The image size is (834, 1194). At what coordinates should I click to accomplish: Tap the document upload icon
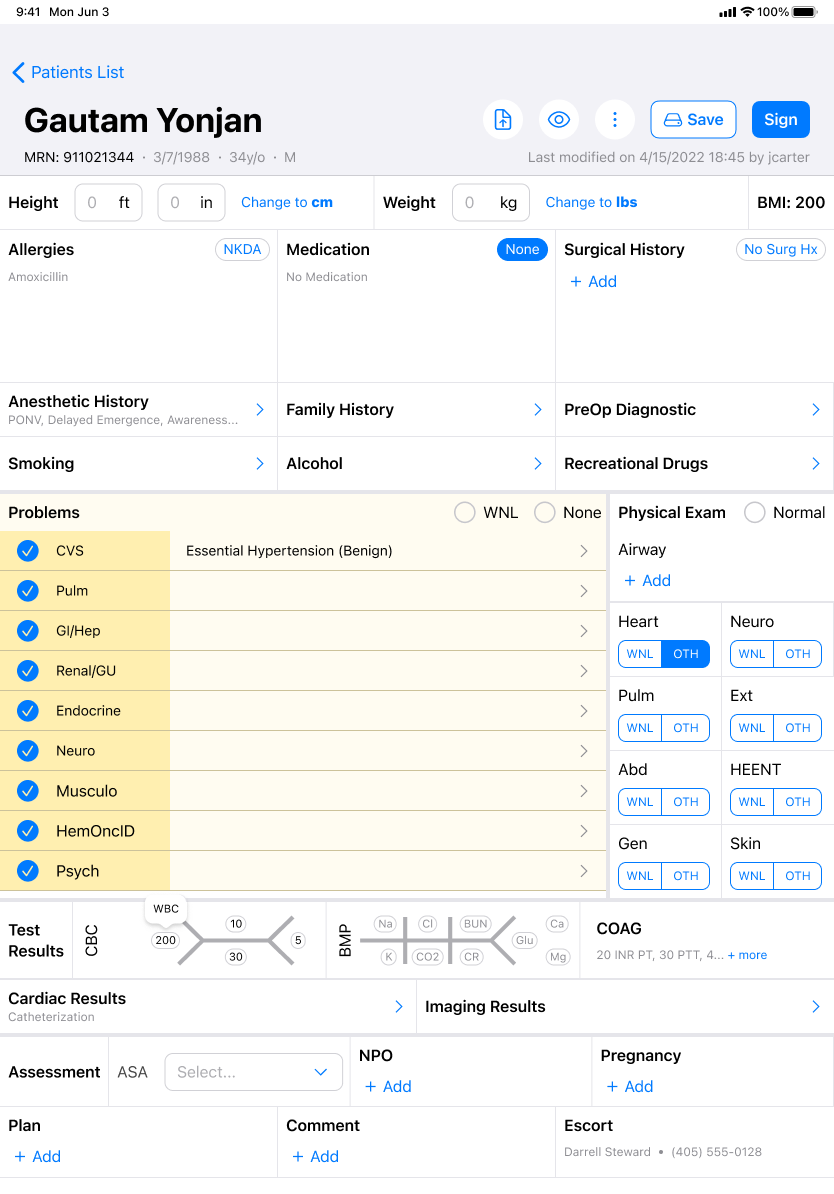pos(503,120)
